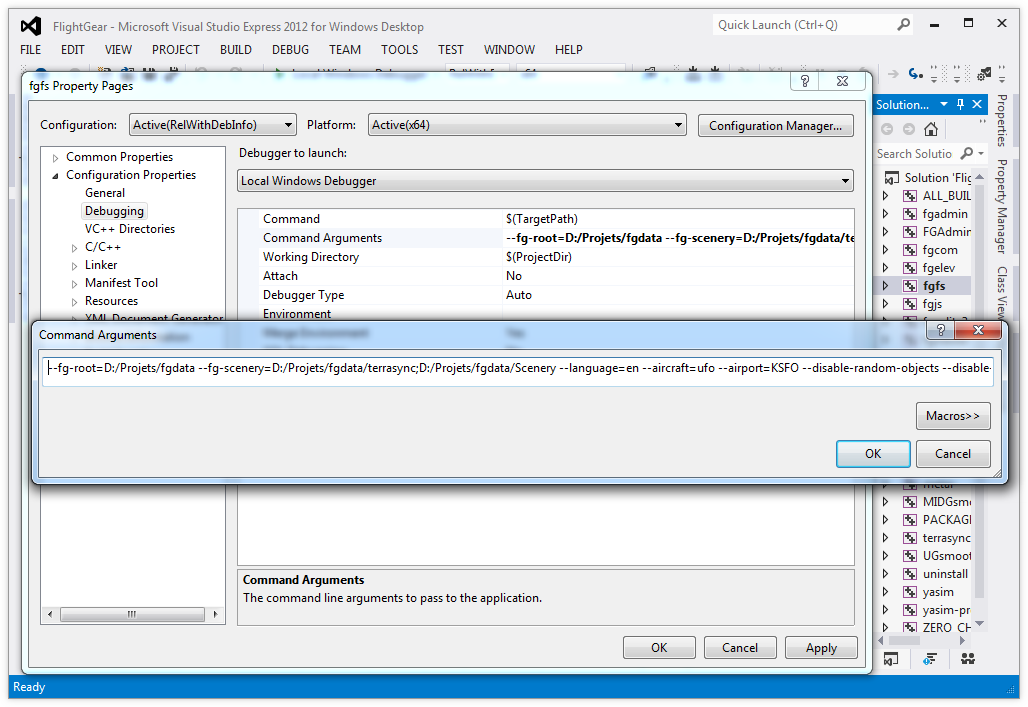
Task: Click the fgjs project icon
Action: coord(910,304)
